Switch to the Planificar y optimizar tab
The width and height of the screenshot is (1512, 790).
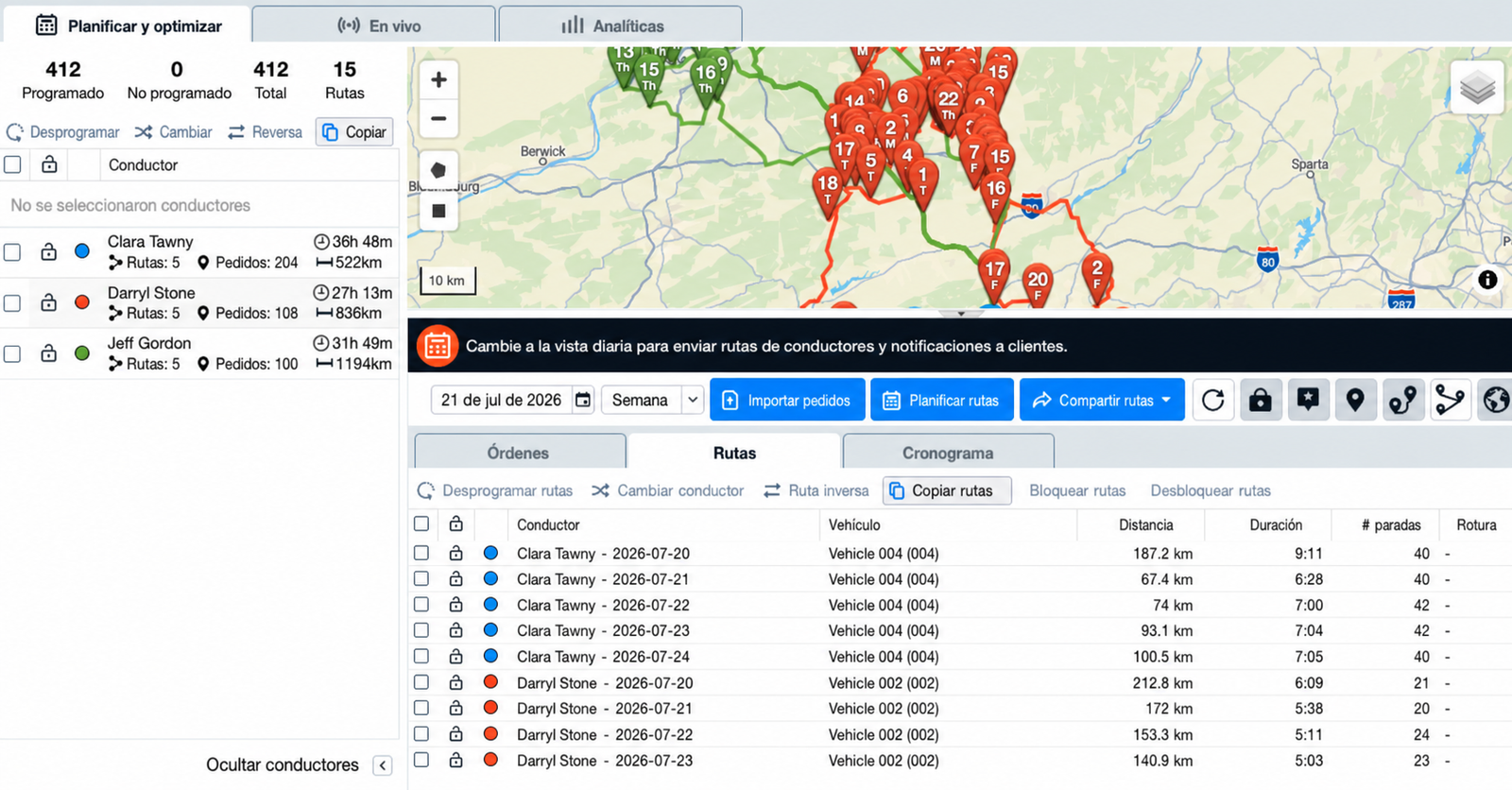128,26
